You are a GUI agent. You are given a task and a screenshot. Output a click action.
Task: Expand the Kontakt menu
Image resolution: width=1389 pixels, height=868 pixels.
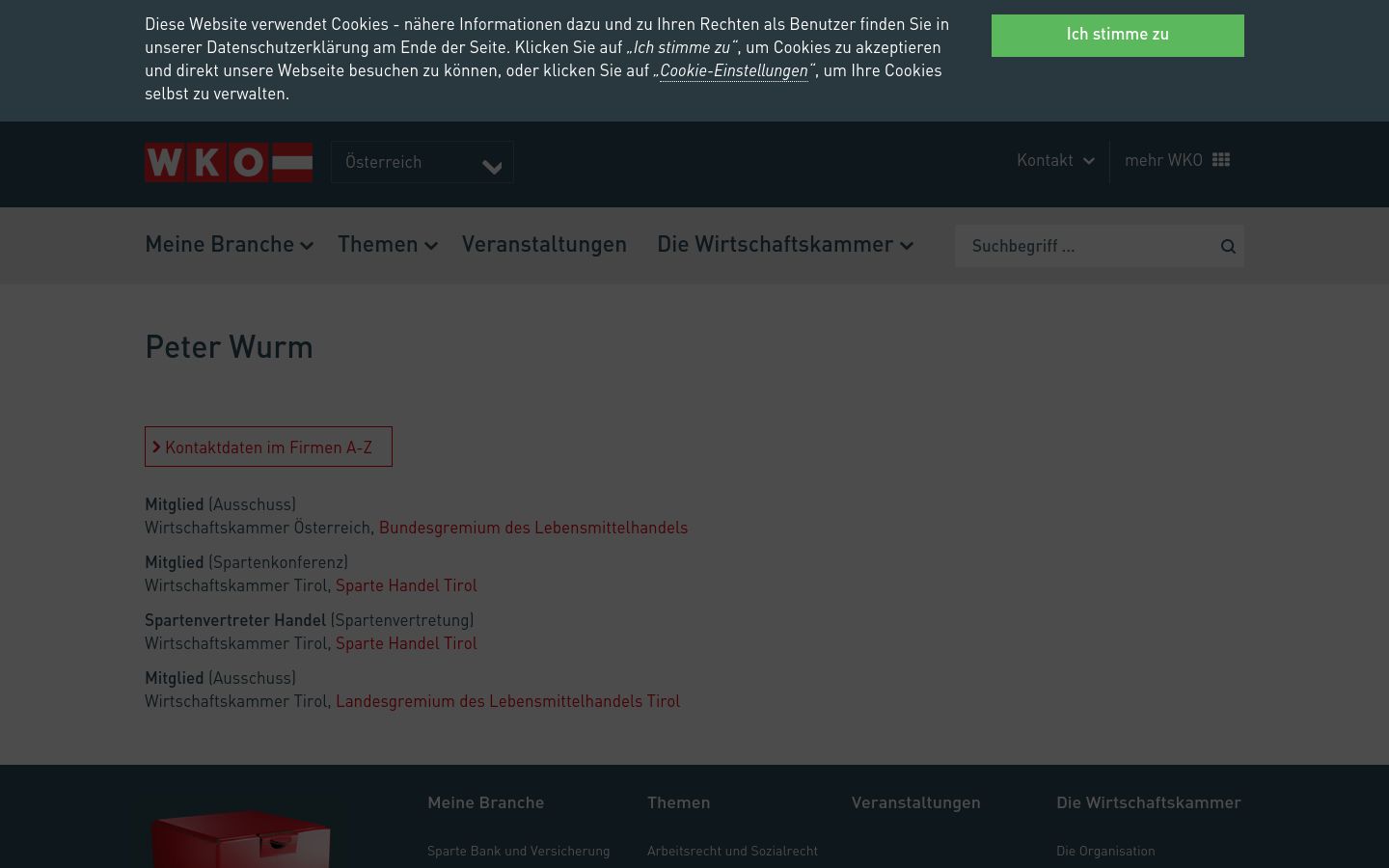click(x=1055, y=160)
